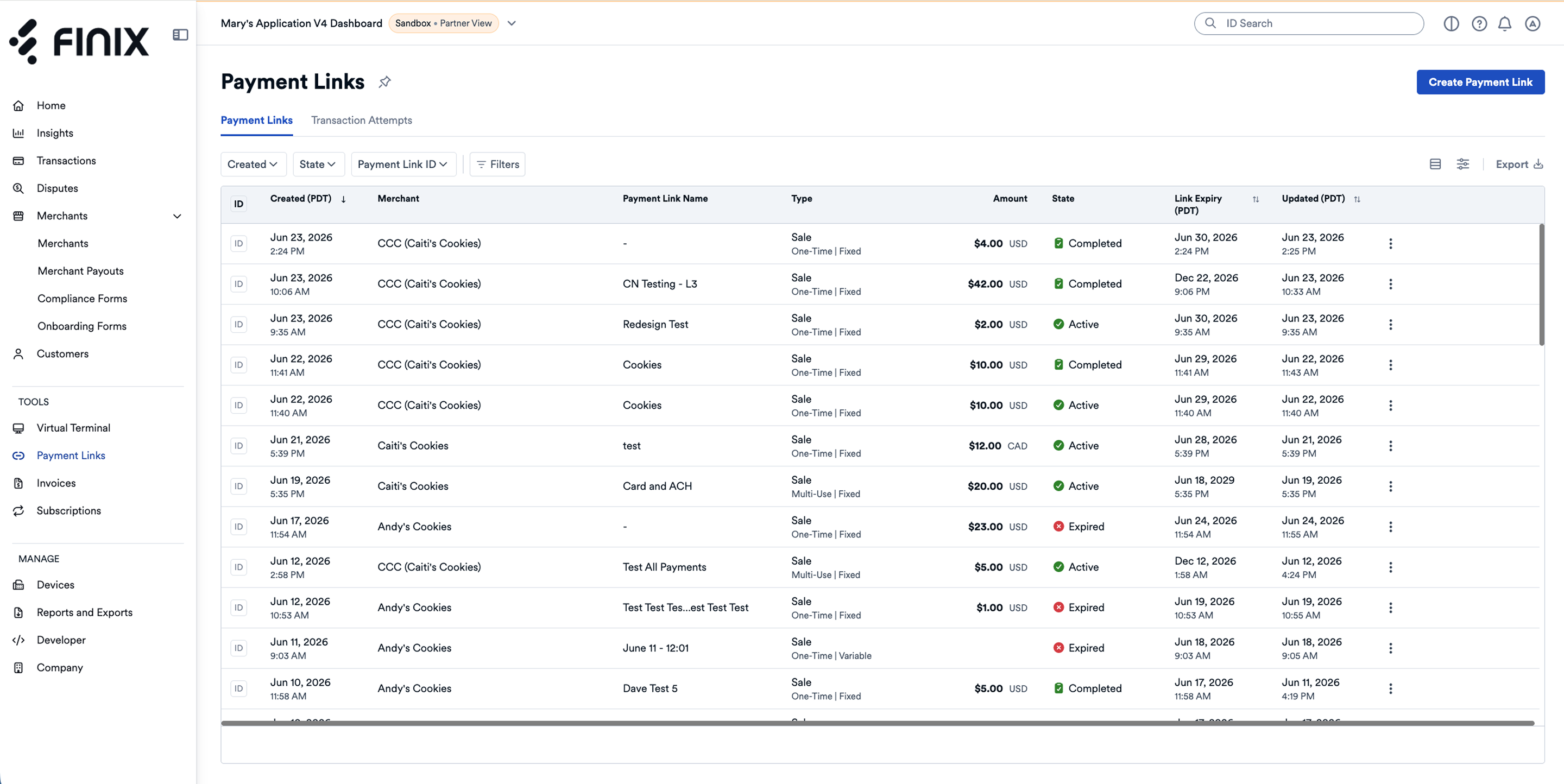The height and width of the screenshot is (784, 1564).
Task: Click the $42.00 amount cell
Action: [997, 284]
